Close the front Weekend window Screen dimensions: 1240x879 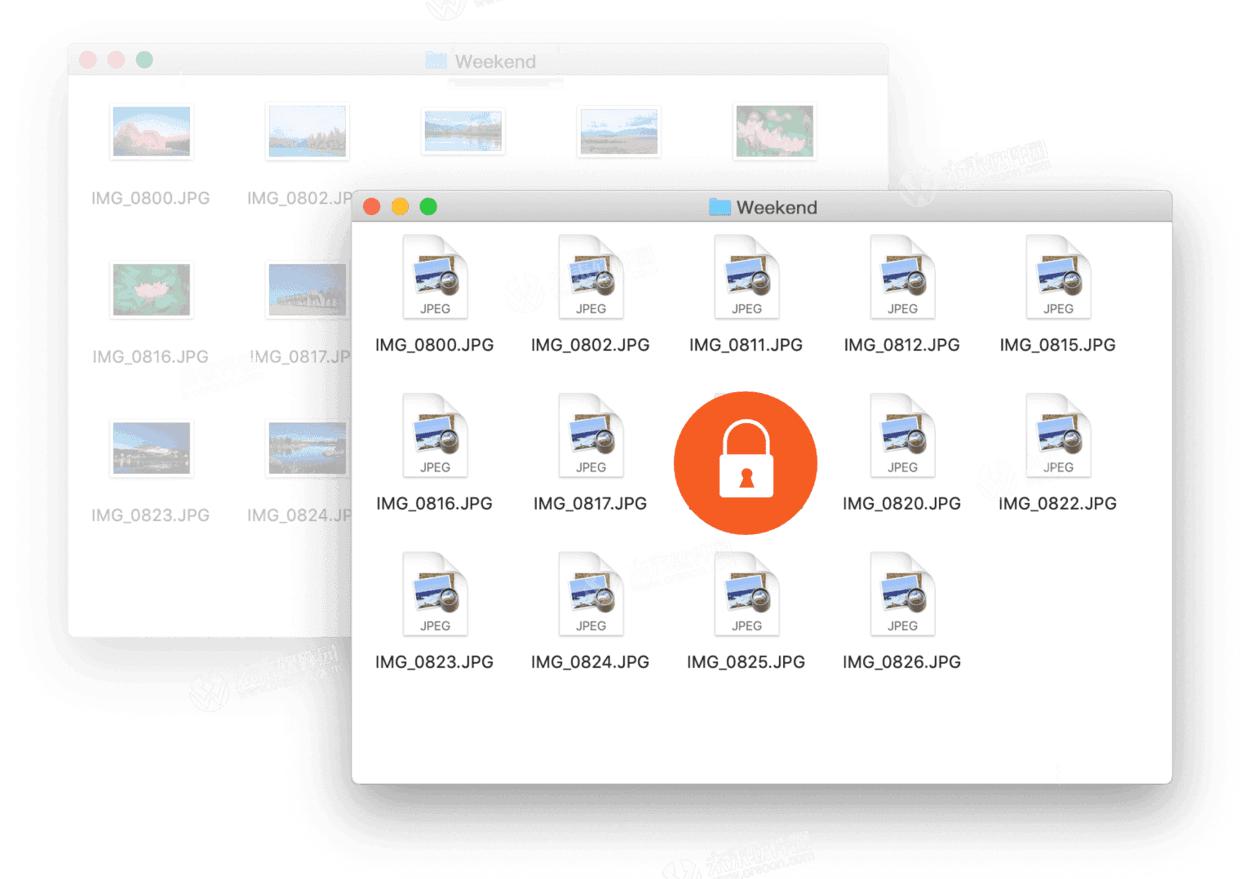(372, 207)
